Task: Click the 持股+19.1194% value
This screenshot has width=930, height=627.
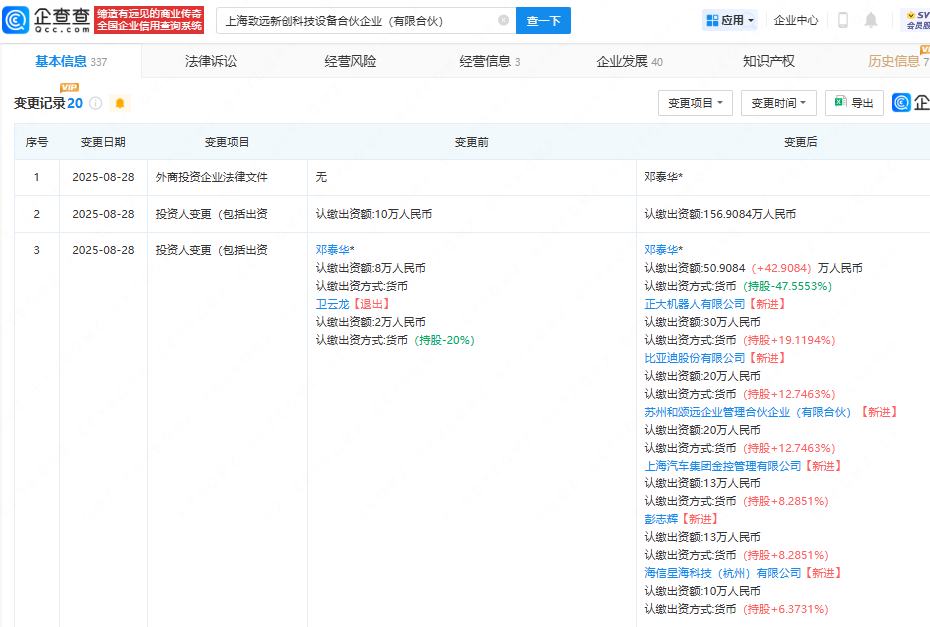Action: pos(789,340)
